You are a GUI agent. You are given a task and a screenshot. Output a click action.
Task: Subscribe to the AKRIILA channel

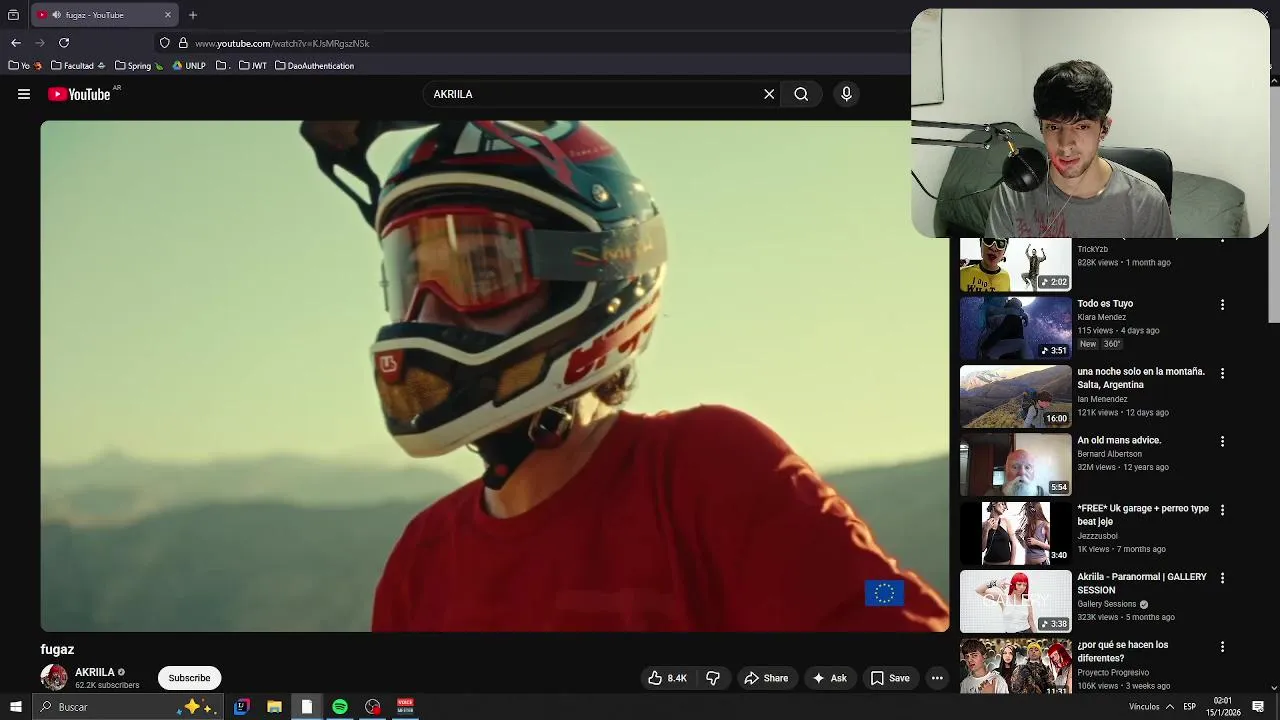click(x=189, y=678)
